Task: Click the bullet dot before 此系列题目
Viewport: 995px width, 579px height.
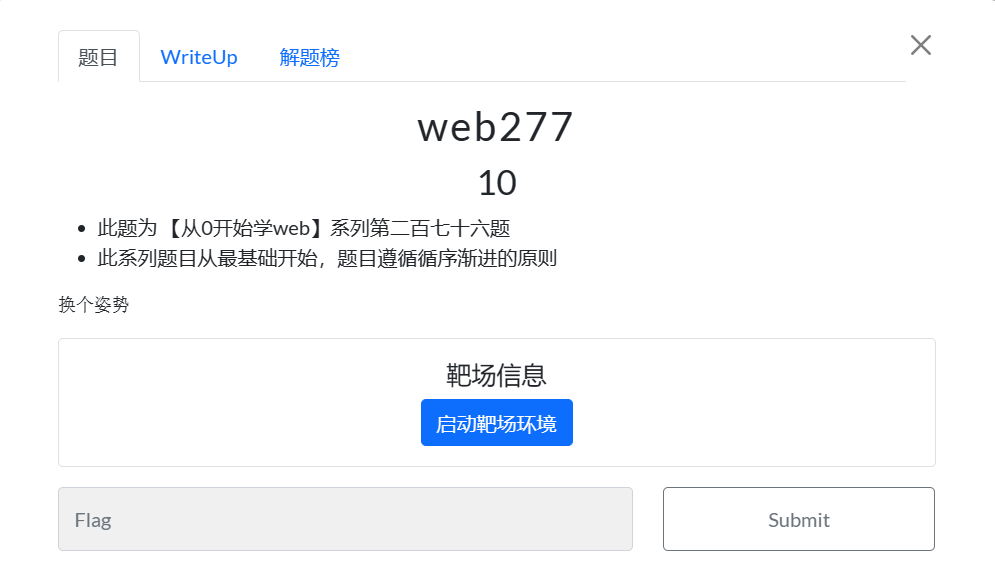Action: point(81,259)
